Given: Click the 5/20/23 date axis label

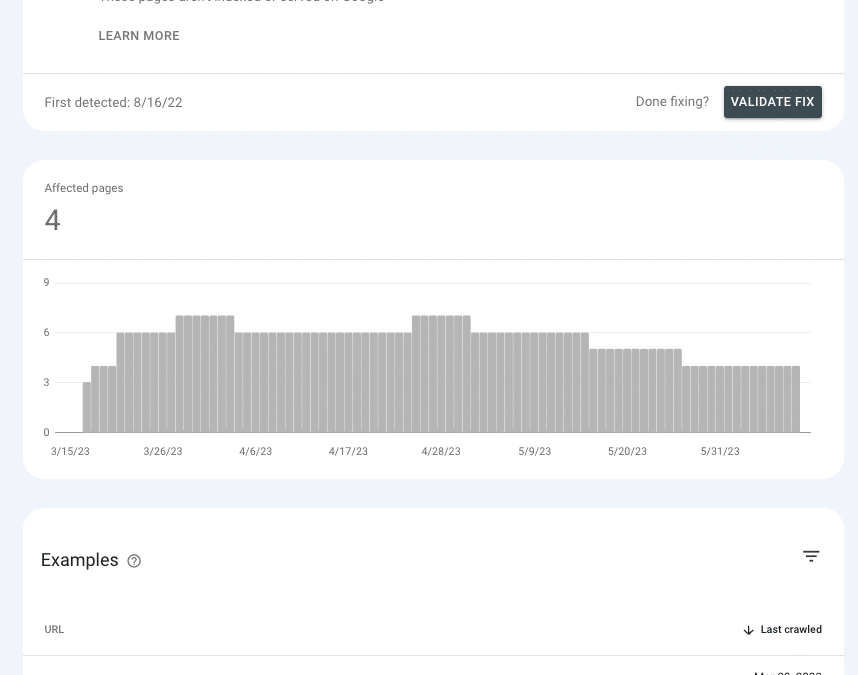Looking at the screenshot, I should tap(627, 451).
